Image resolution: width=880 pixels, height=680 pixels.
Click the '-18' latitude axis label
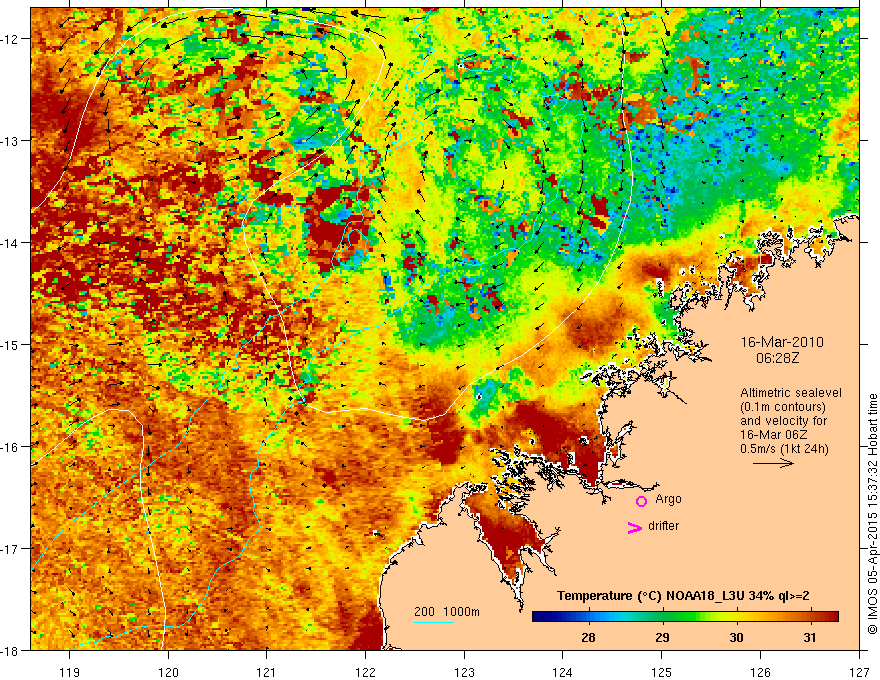click(x=10, y=651)
